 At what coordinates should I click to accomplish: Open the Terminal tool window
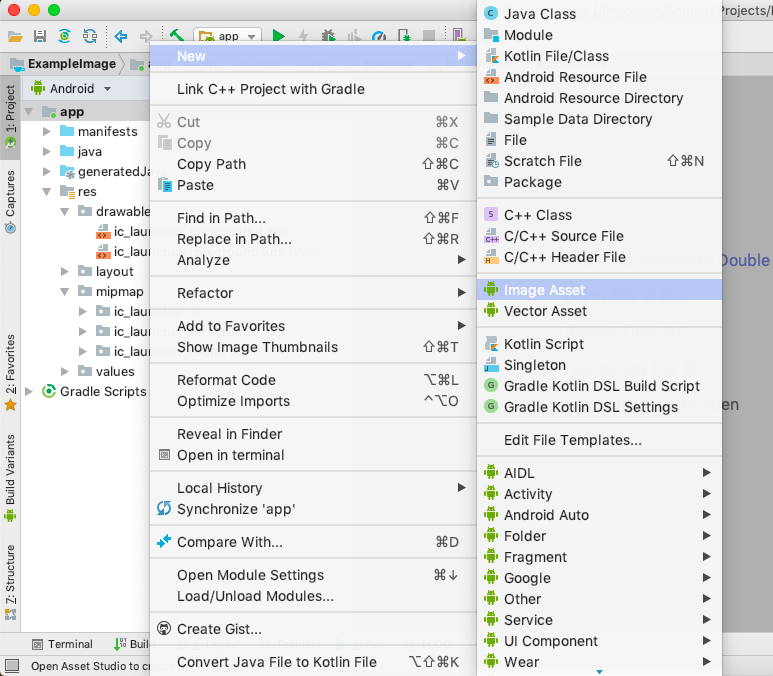click(62, 644)
